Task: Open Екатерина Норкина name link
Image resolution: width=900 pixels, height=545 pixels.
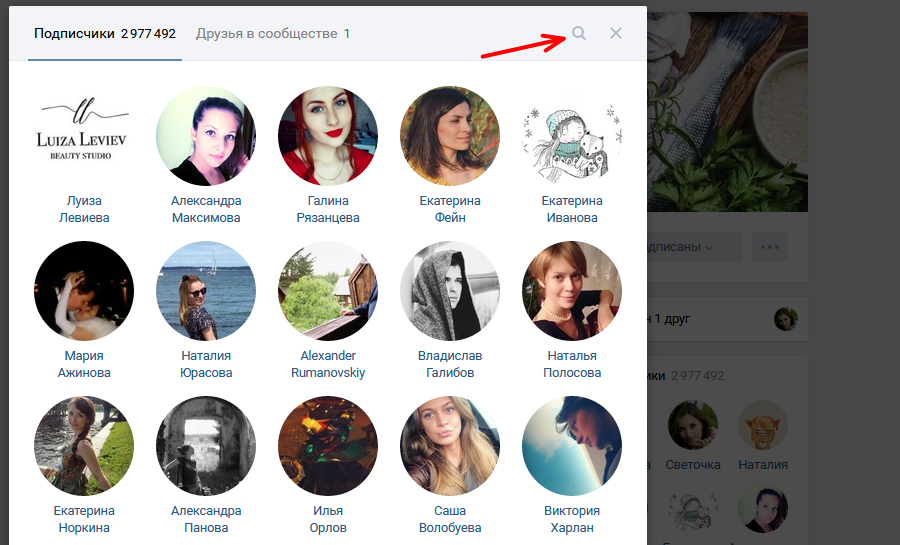Action: tap(84, 519)
